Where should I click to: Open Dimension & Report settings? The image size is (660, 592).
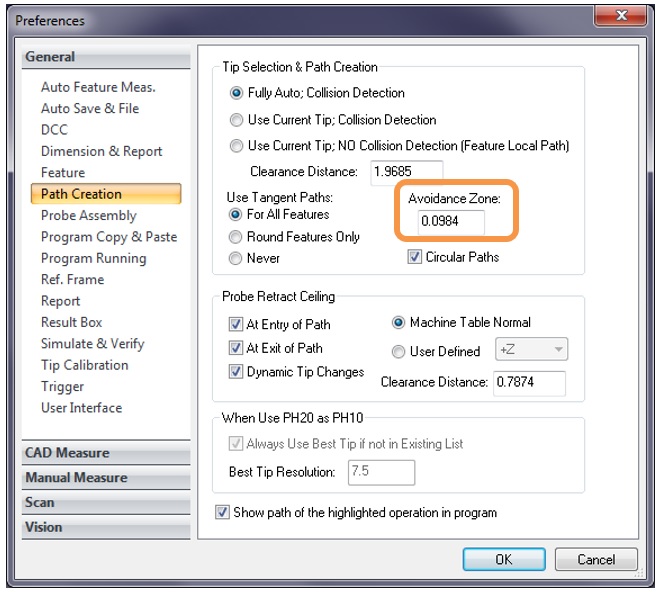coord(101,151)
